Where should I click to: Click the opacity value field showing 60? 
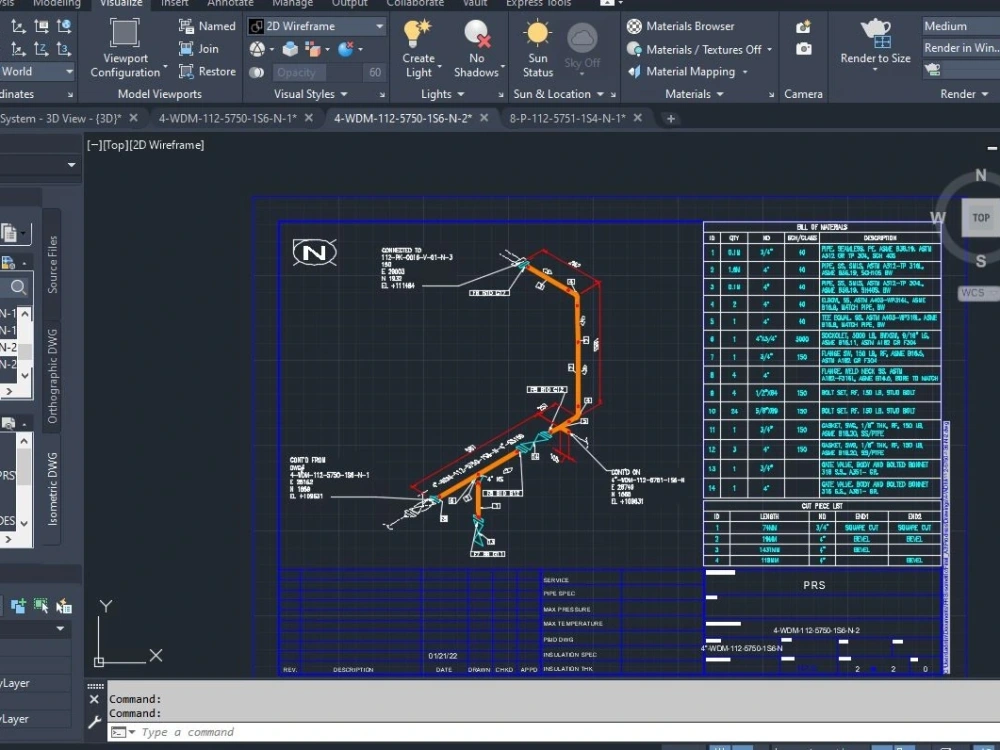tap(374, 73)
